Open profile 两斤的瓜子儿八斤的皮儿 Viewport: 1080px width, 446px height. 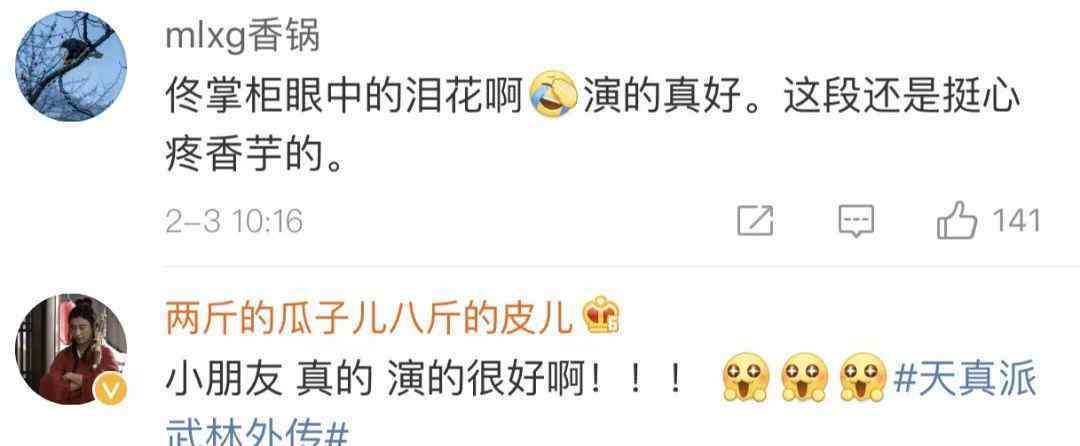click(368, 317)
